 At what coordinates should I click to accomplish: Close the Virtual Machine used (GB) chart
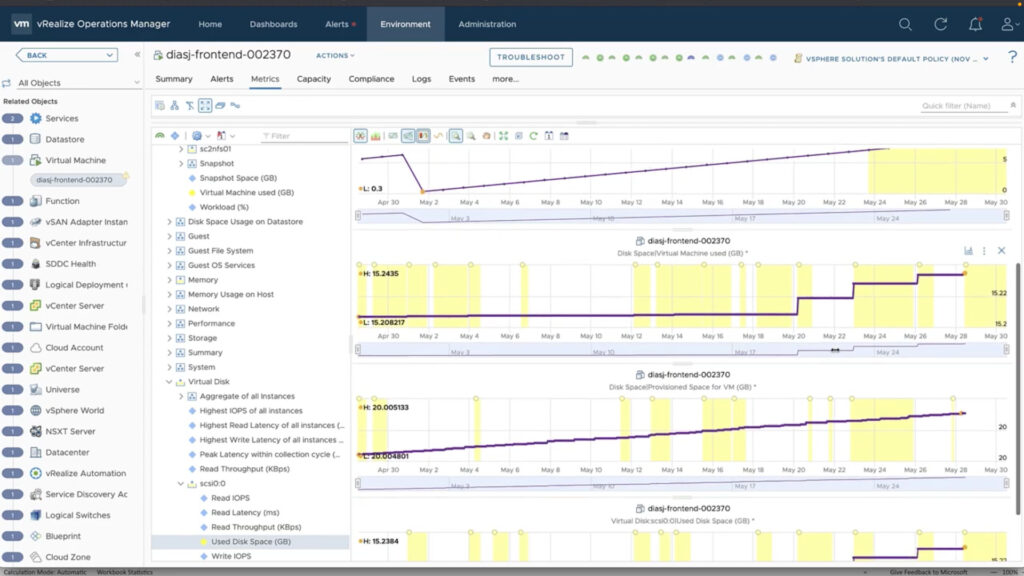[1001, 251]
